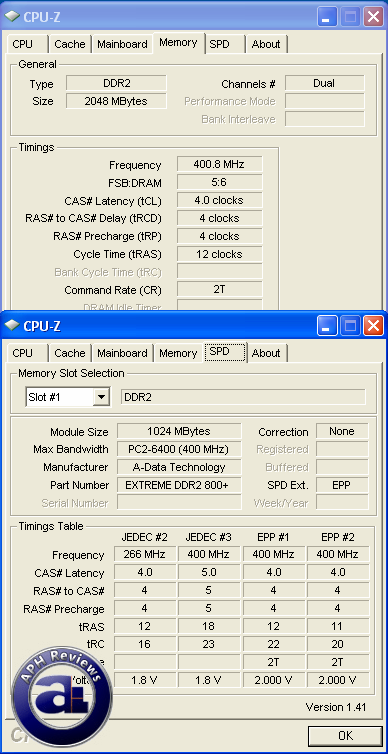Open About tab in lower CPU-Z window

coord(266,353)
